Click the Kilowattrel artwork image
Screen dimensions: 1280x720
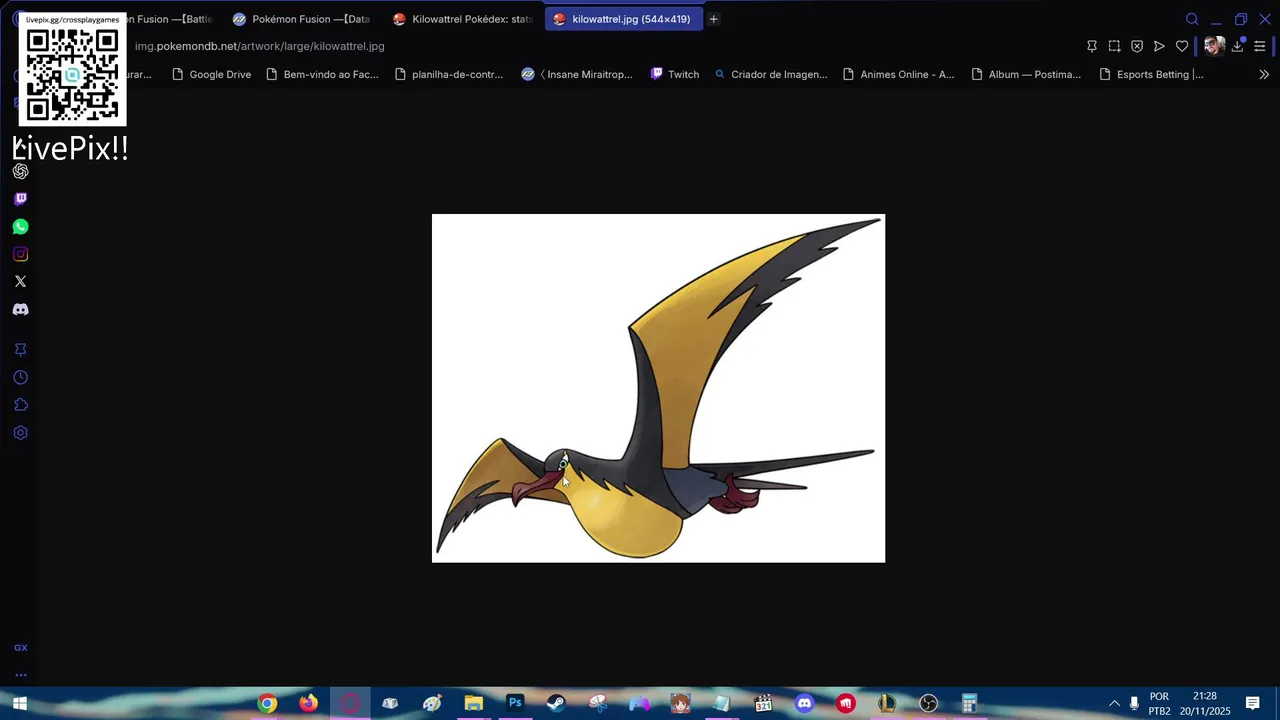pos(658,388)
